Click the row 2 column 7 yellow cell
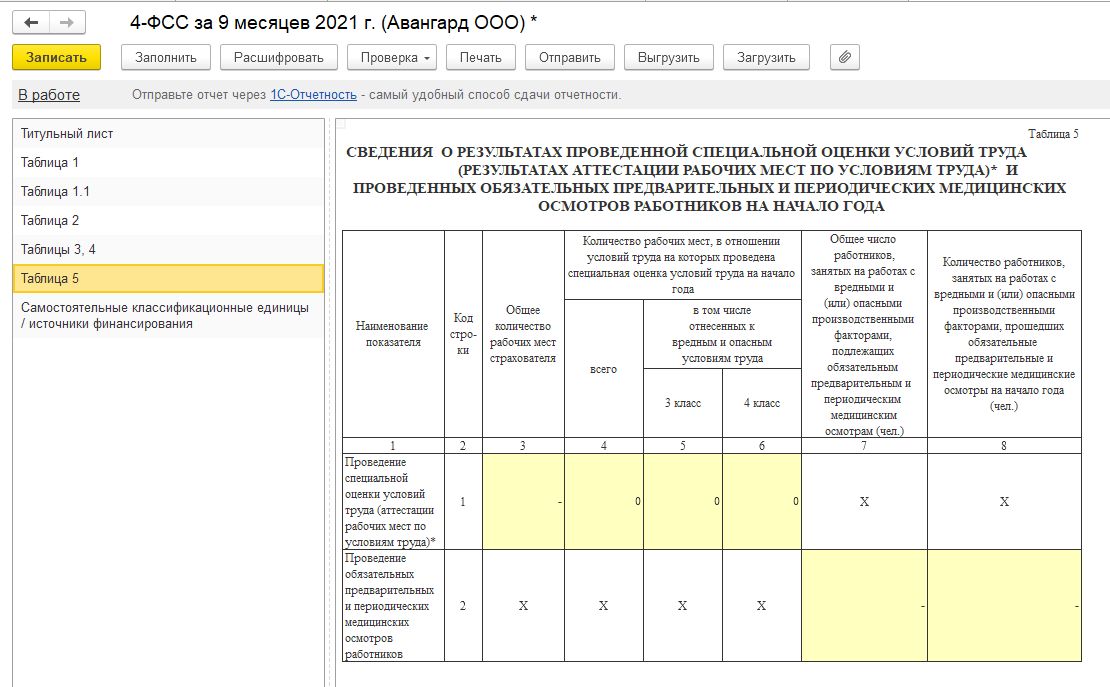This screenshot has width=1110, height=687. 864,605
